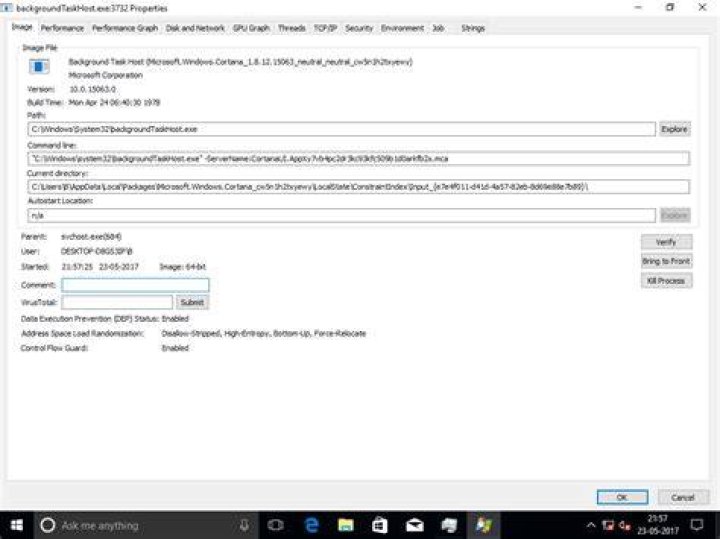
Task: Open the Strings tab
Action: 472,28
